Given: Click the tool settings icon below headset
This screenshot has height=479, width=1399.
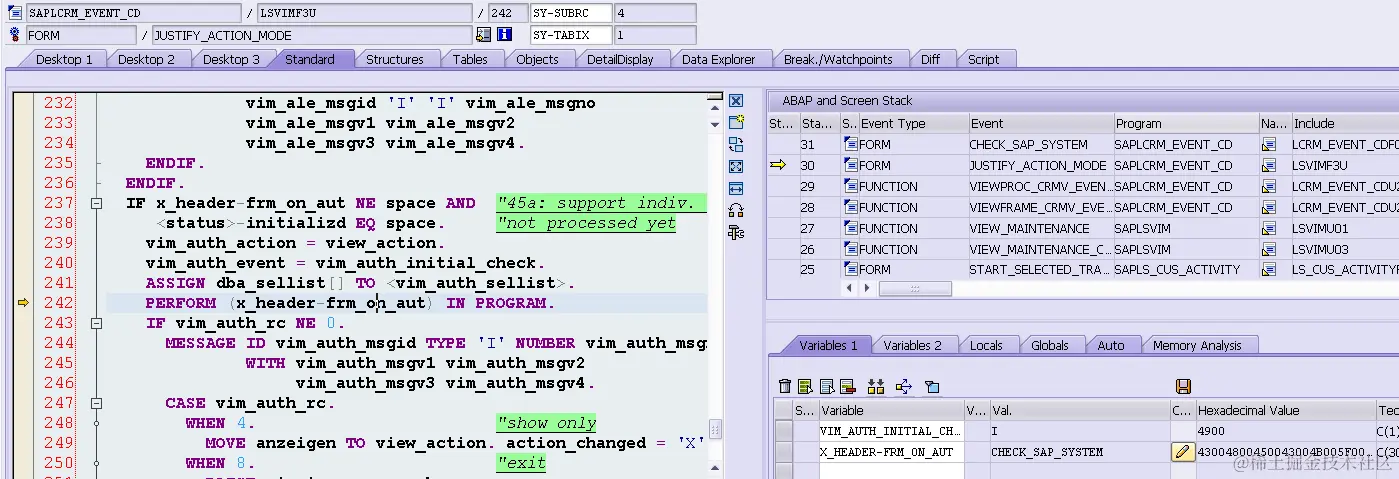Looking at the screenshot, I should pyautogui.click(x=736, y=232).
